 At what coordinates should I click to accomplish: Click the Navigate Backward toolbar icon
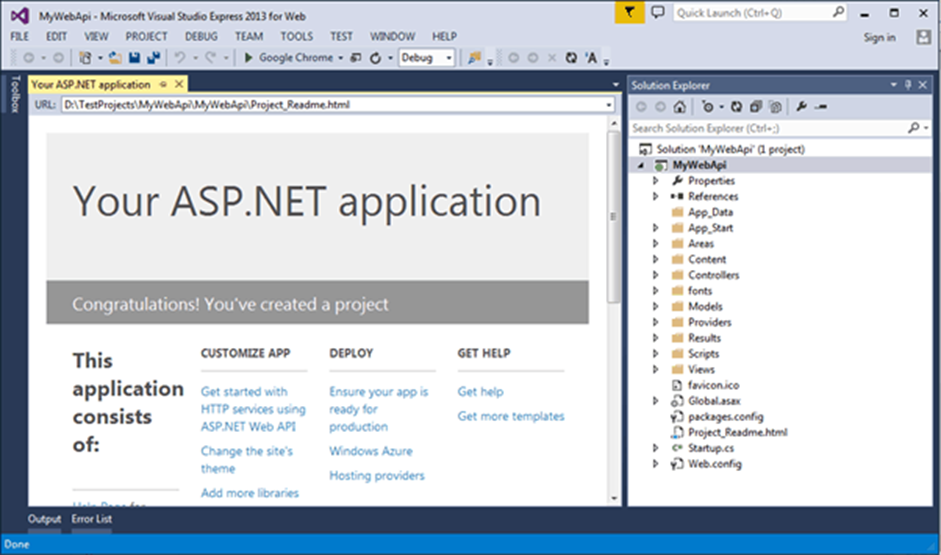[x=28, y=58]
